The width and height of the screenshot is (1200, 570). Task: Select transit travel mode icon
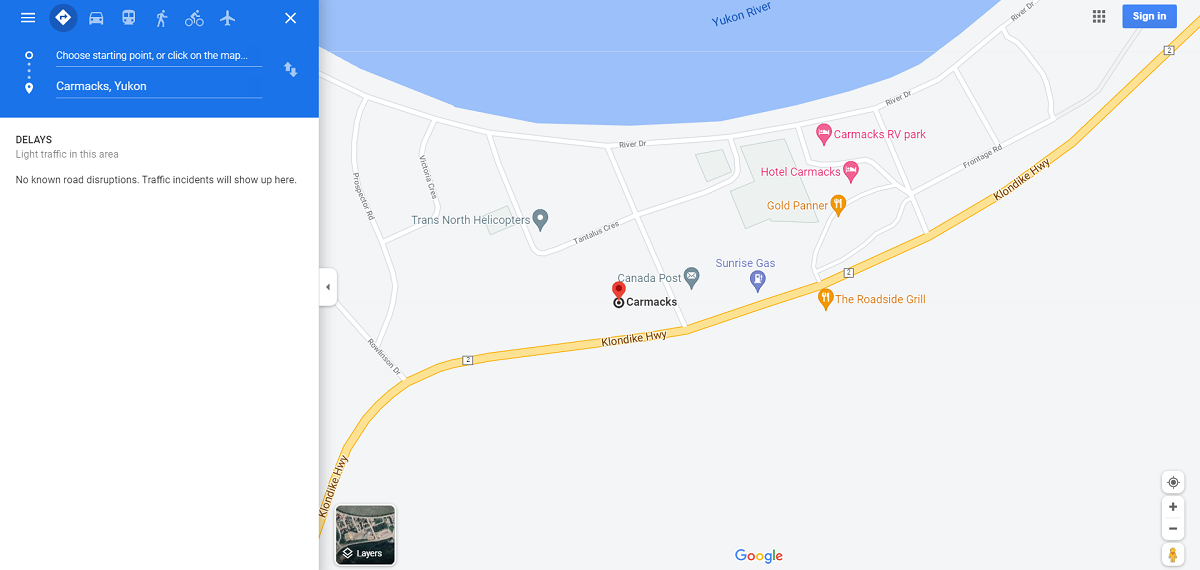129,18
